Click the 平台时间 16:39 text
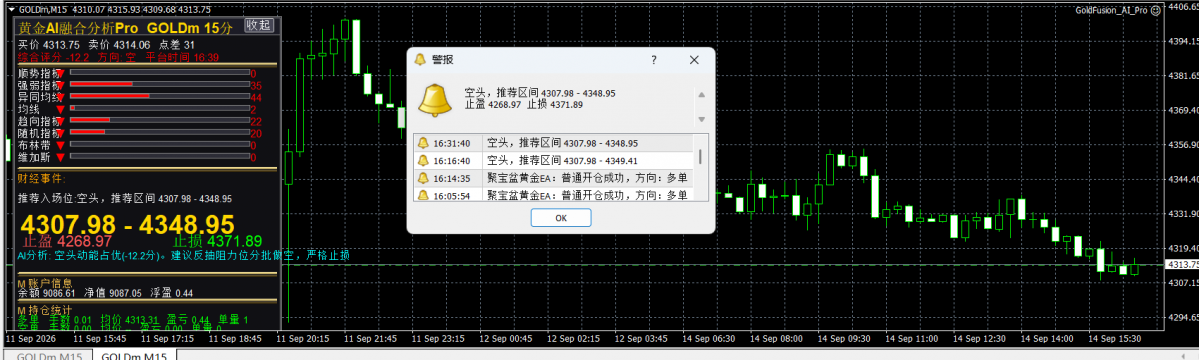Image resolution: width=1199 pixels, height=360 pixels. pos(182,57)
